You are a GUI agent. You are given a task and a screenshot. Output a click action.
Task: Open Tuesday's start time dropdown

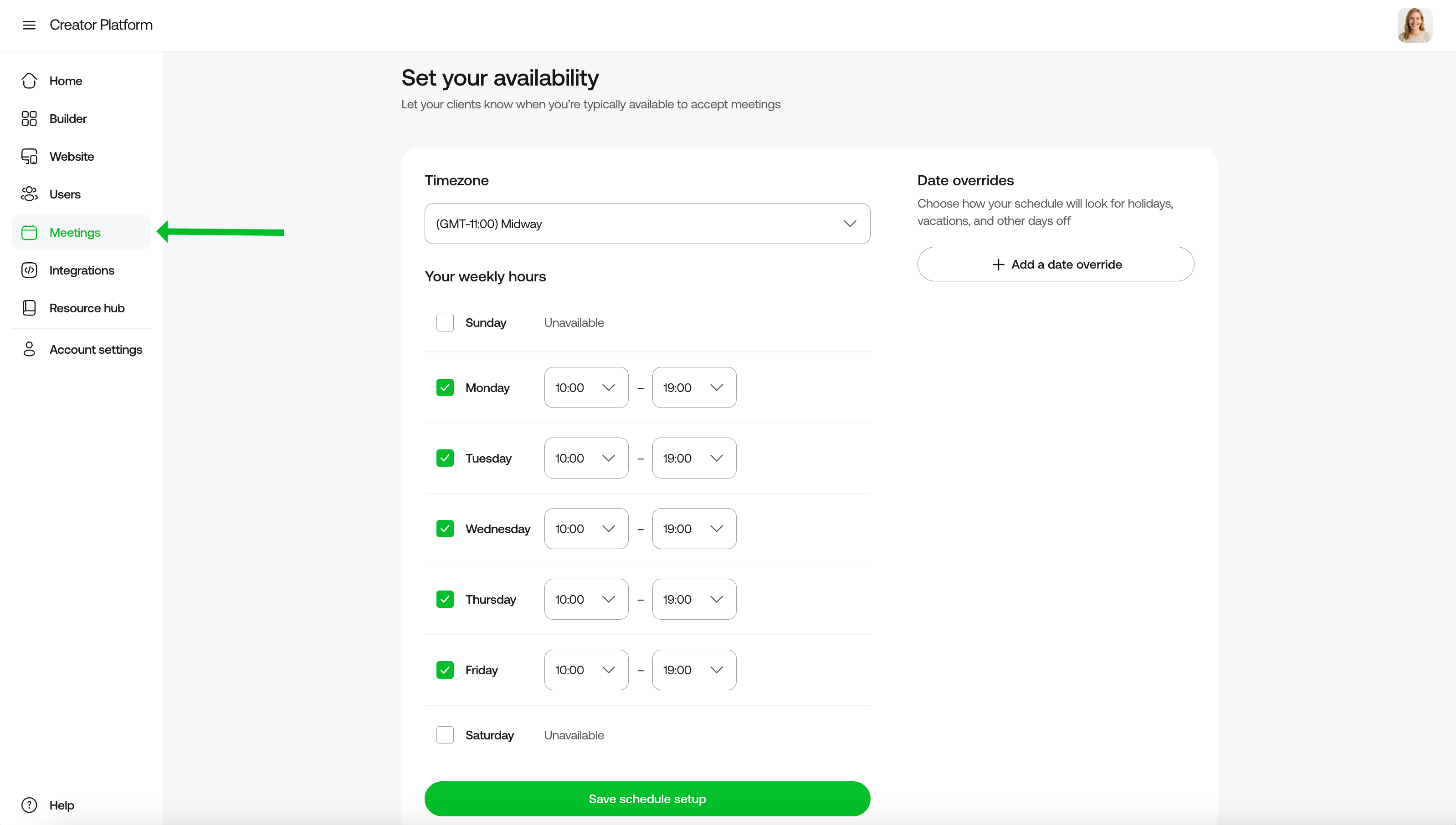586,458
